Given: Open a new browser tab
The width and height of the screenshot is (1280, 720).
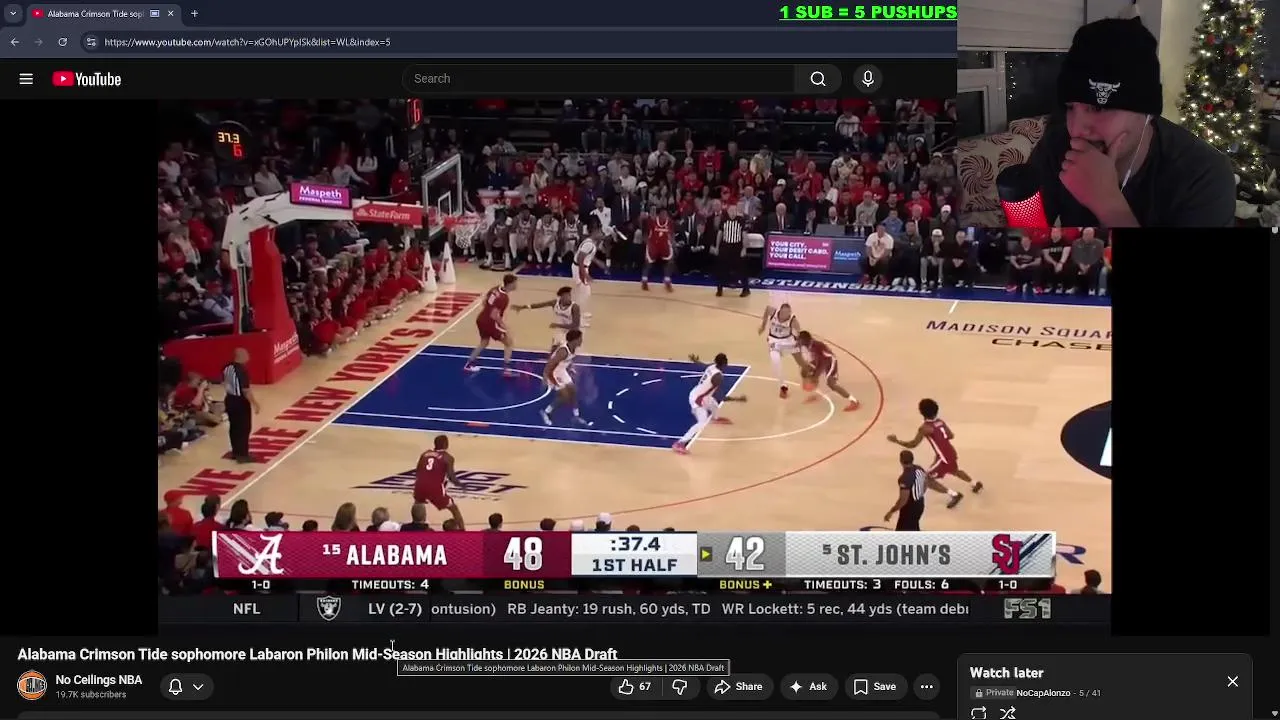Looking at the screenshot, I should (x=195, y=13).
